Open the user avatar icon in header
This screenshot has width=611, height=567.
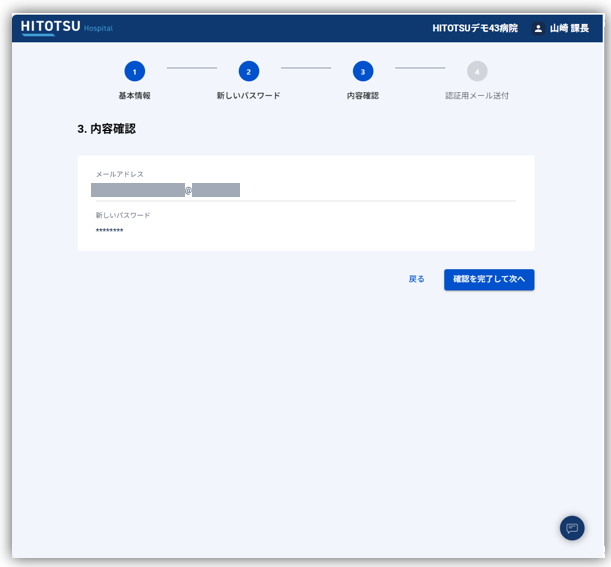click(538, 29)
